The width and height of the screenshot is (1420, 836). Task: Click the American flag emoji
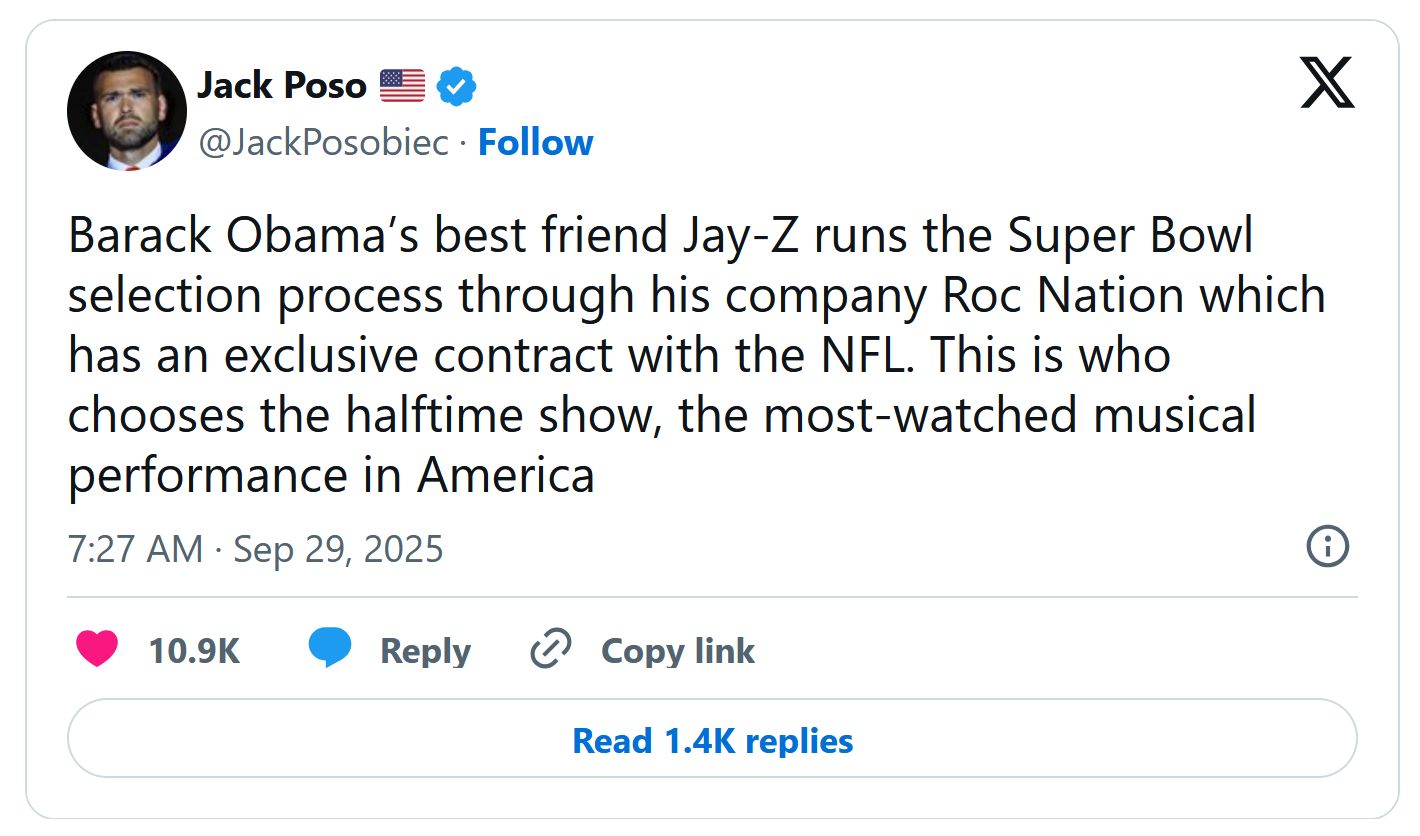(402, 86)
